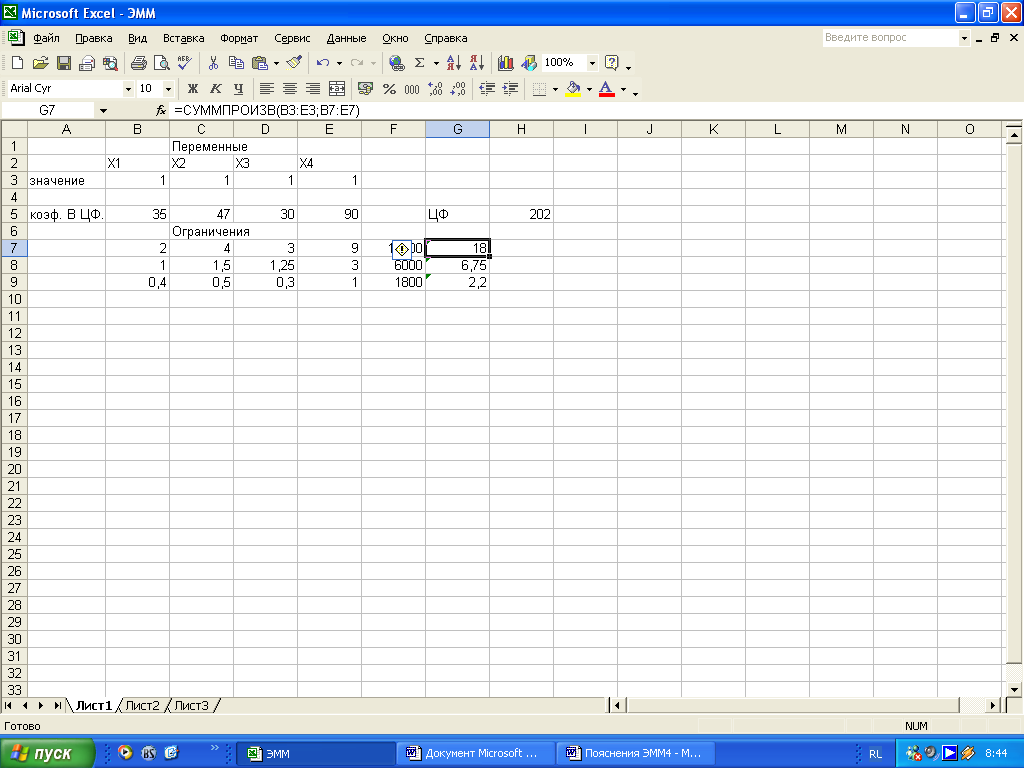Open the Сервис menu

coord(292,39)
